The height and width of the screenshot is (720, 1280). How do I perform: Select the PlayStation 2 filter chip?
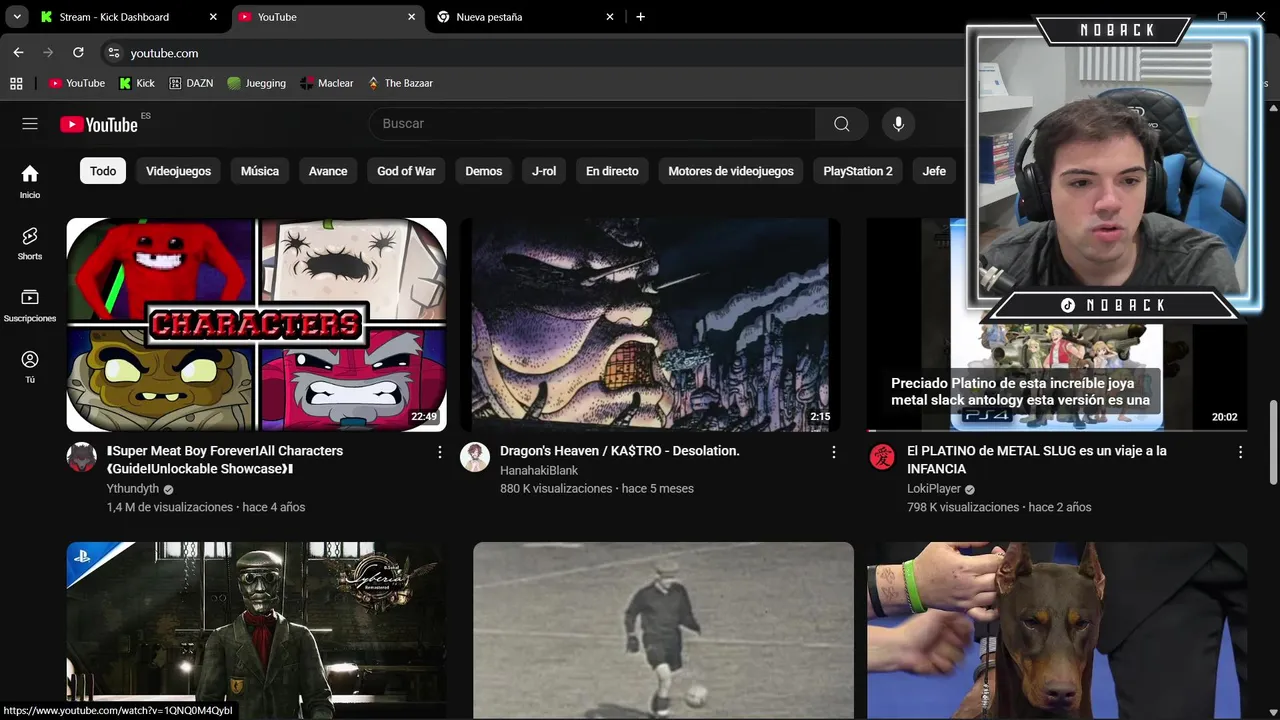point(858,171)
